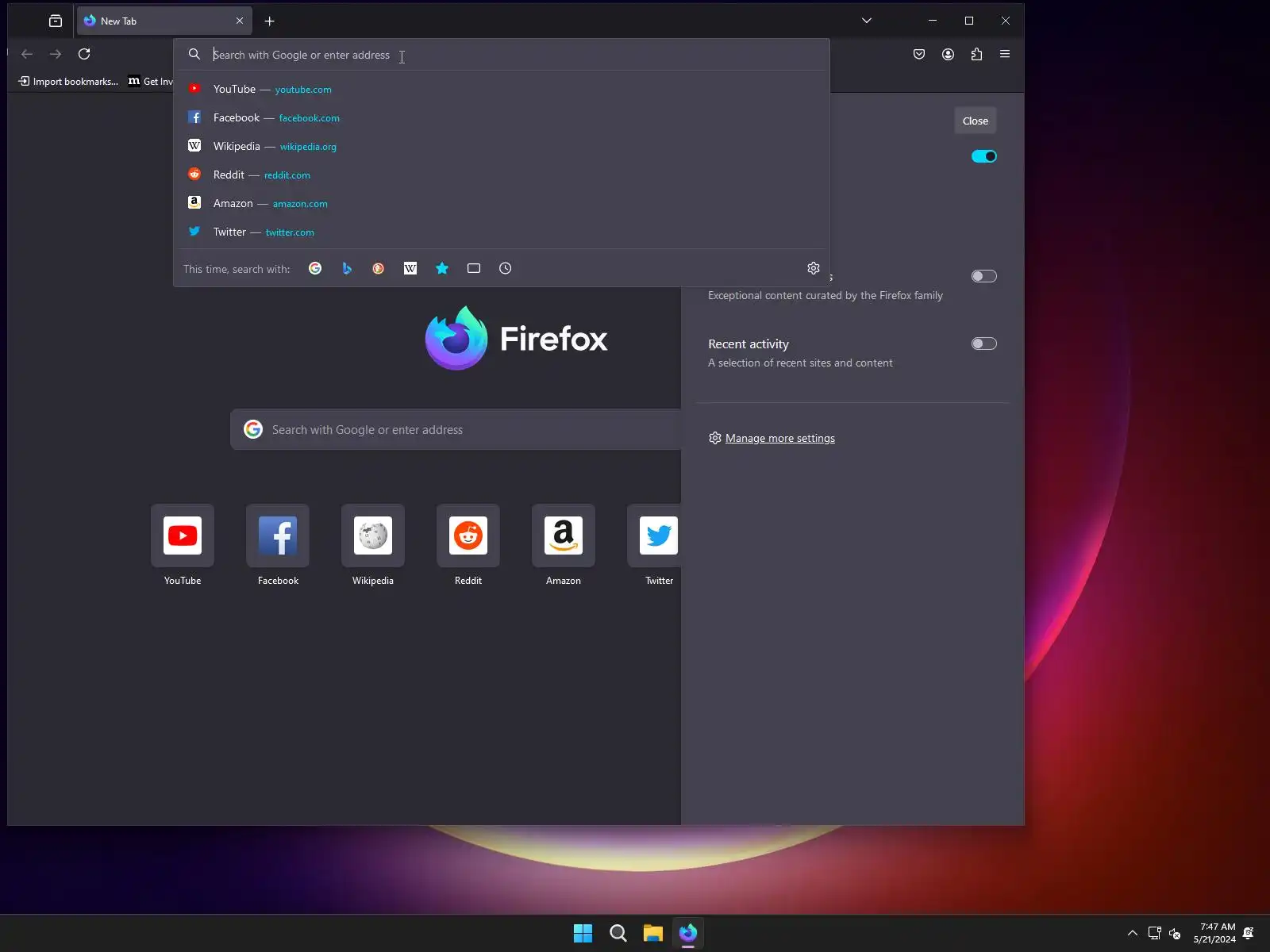Open the taskbar clock and date
Image resolution: width=1270 pixels, height=952 pixels.
1214,933
